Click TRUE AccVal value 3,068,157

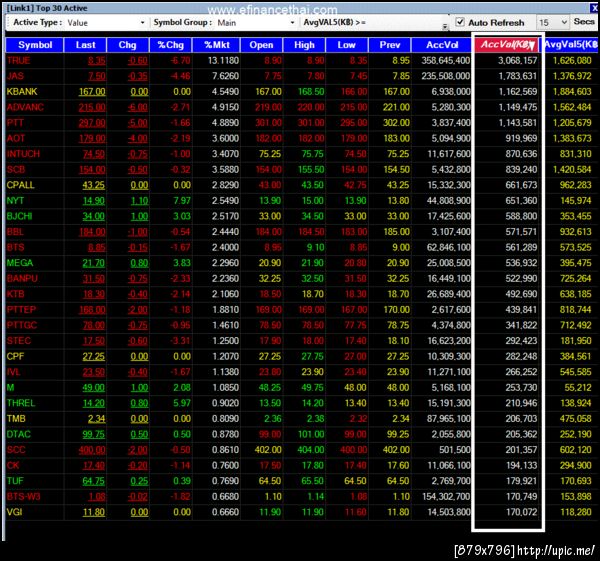[517, 60]
